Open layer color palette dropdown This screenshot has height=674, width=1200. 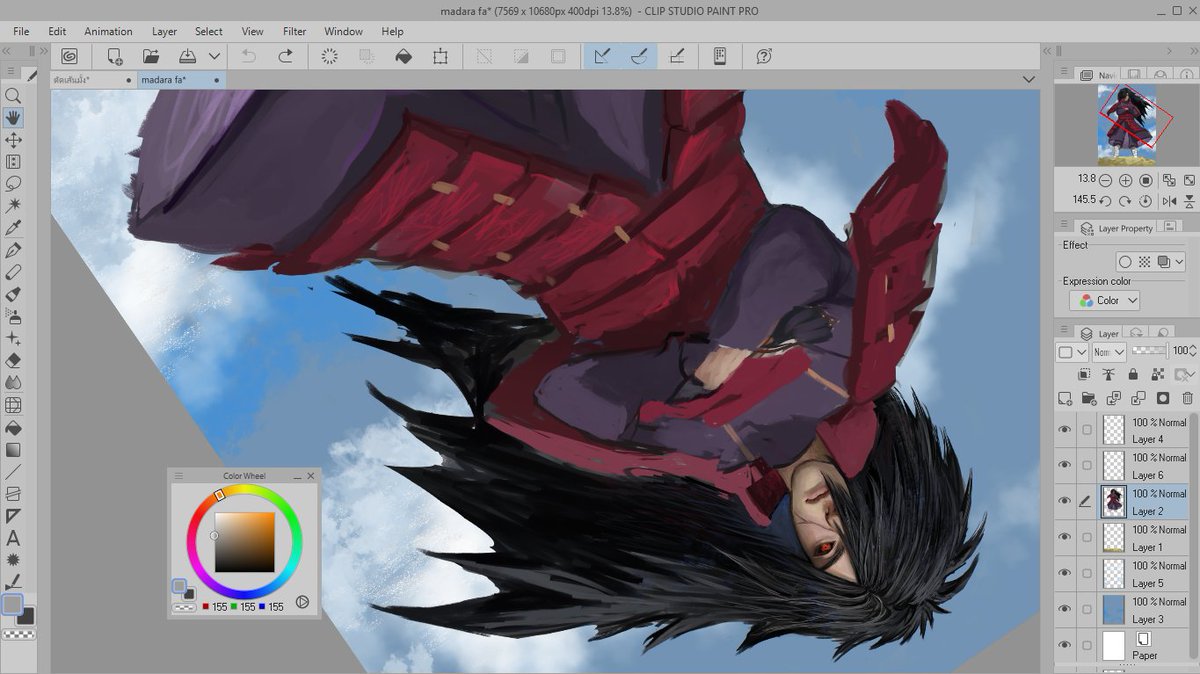point(1071,352)
